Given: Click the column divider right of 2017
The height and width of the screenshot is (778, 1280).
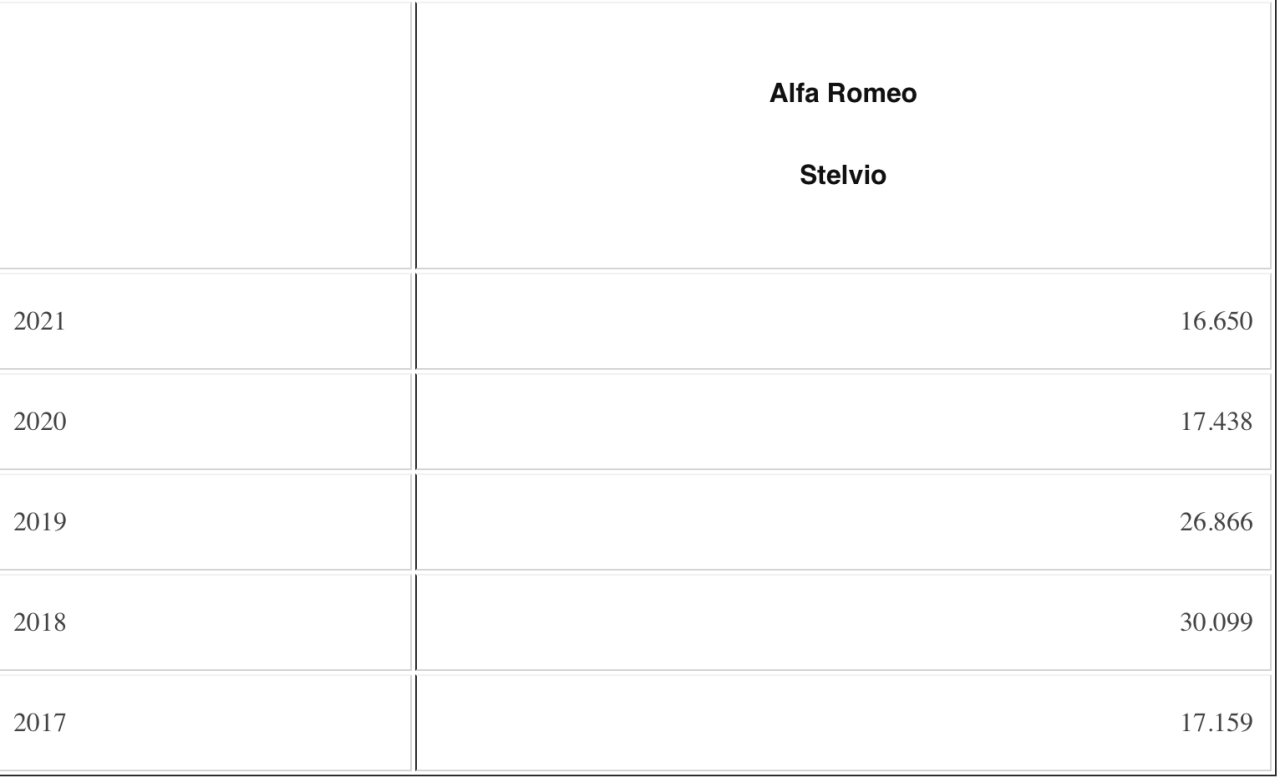Looking at the screenshot, I should (414, 722).
